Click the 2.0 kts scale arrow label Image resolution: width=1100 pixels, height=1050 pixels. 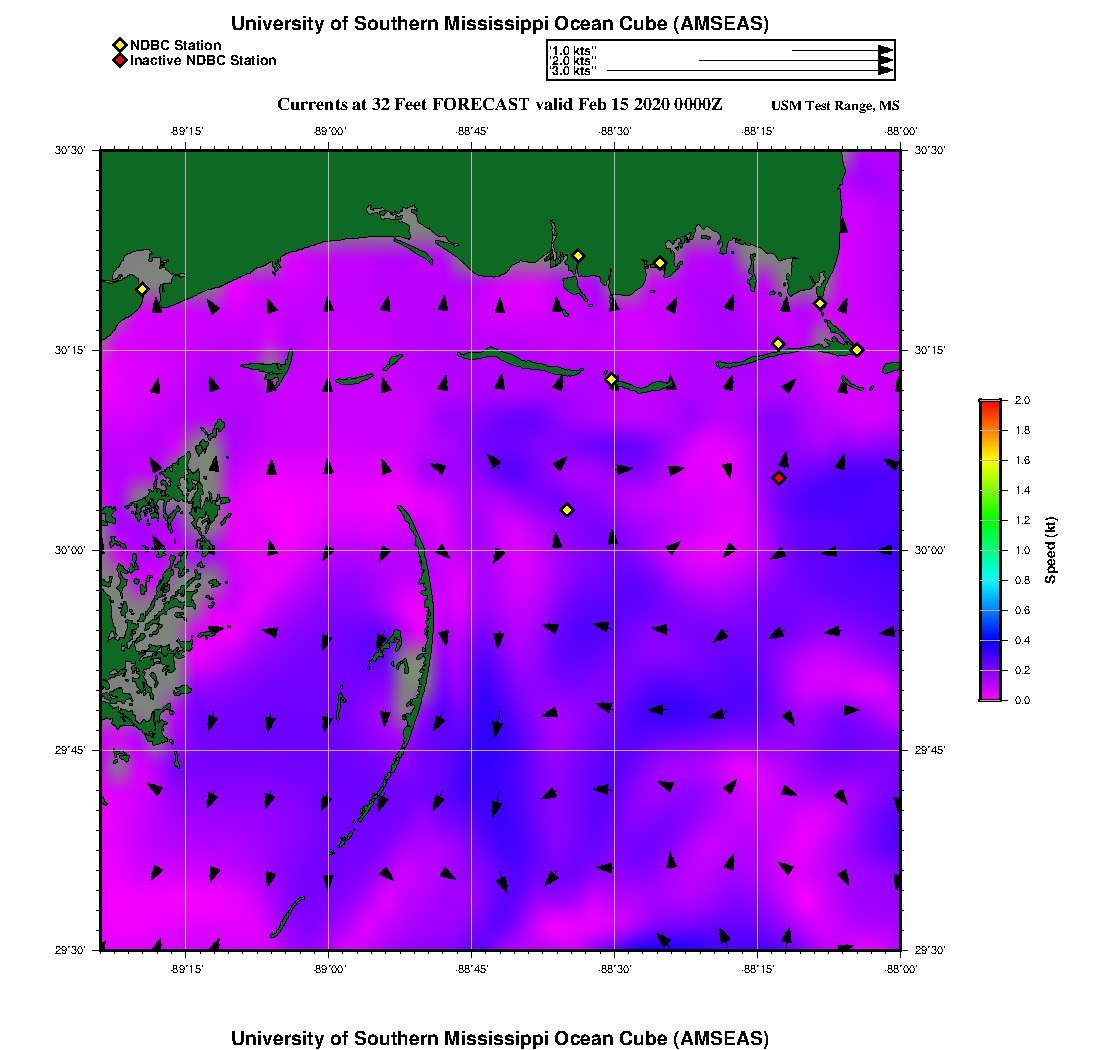(573, 61)
